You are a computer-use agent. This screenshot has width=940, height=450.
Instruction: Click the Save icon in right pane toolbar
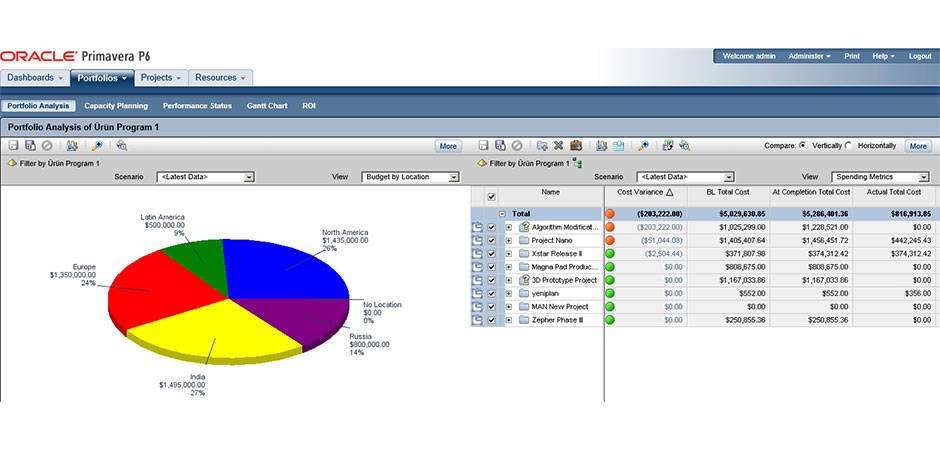(x=484, y=146)
